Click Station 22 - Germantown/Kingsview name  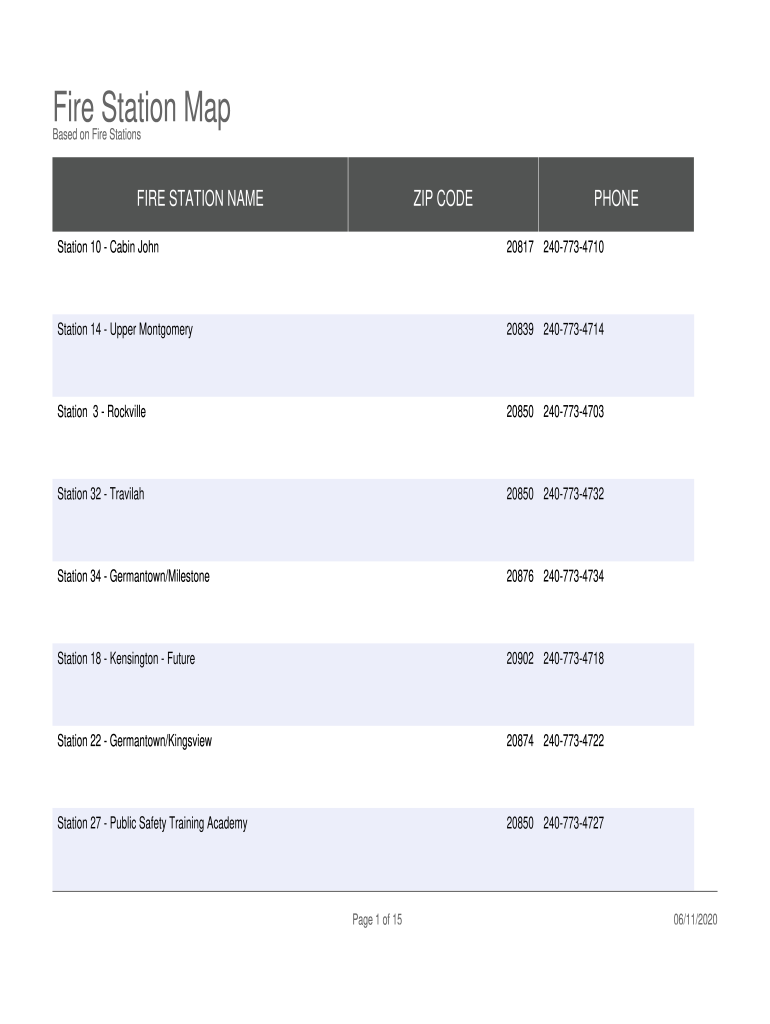(135, 741)
